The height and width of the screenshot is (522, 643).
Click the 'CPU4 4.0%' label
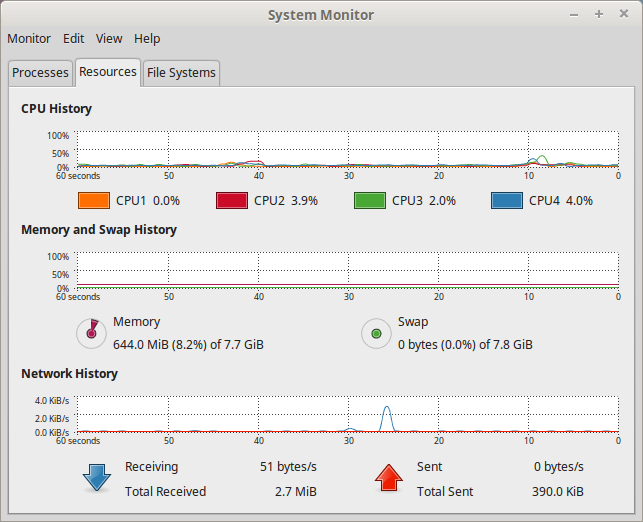[x=561, y=201]
